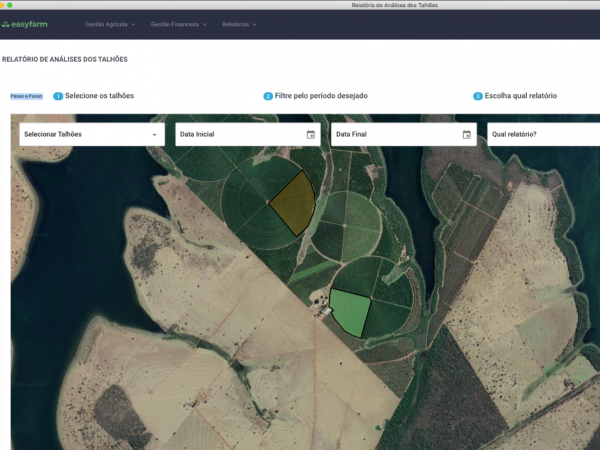Open the Relatórios menu
Viewport: 600px width, 450px height.
pos(236,24)
